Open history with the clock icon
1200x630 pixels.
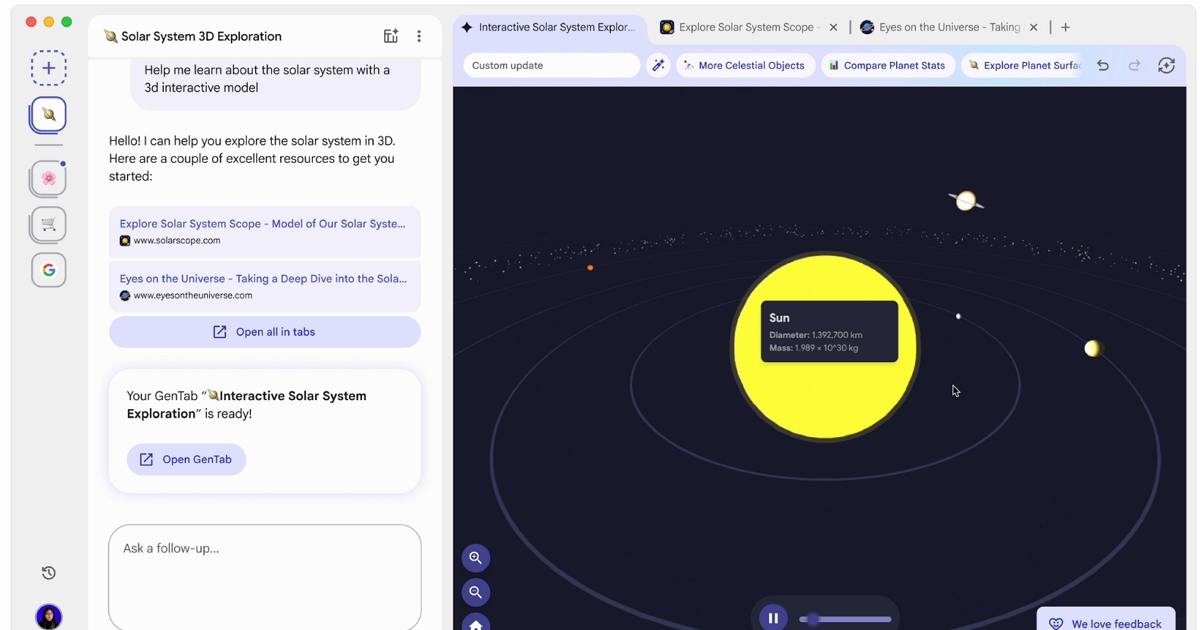(48, 572)
